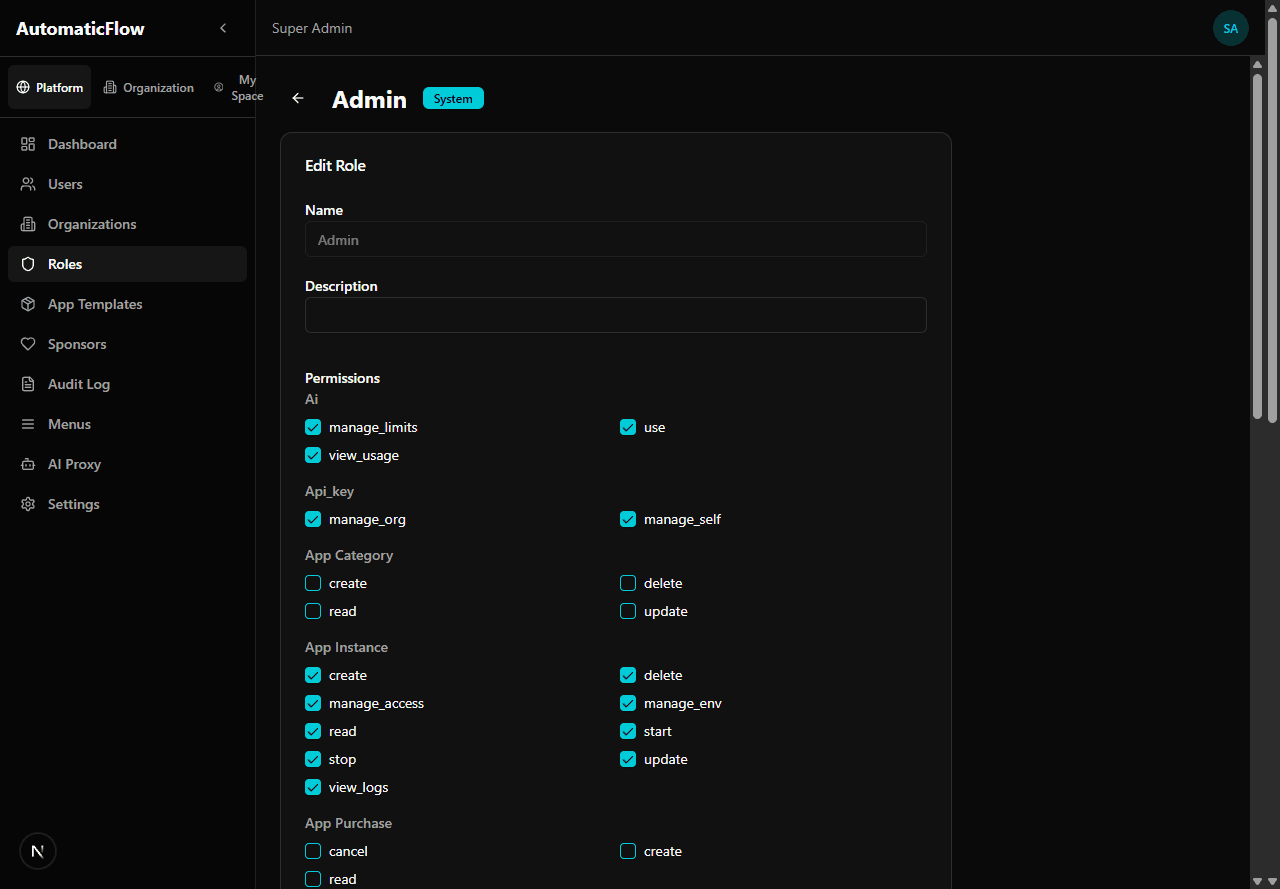Click the outer browser scrollbar thumb

[x=1273, y=220]
